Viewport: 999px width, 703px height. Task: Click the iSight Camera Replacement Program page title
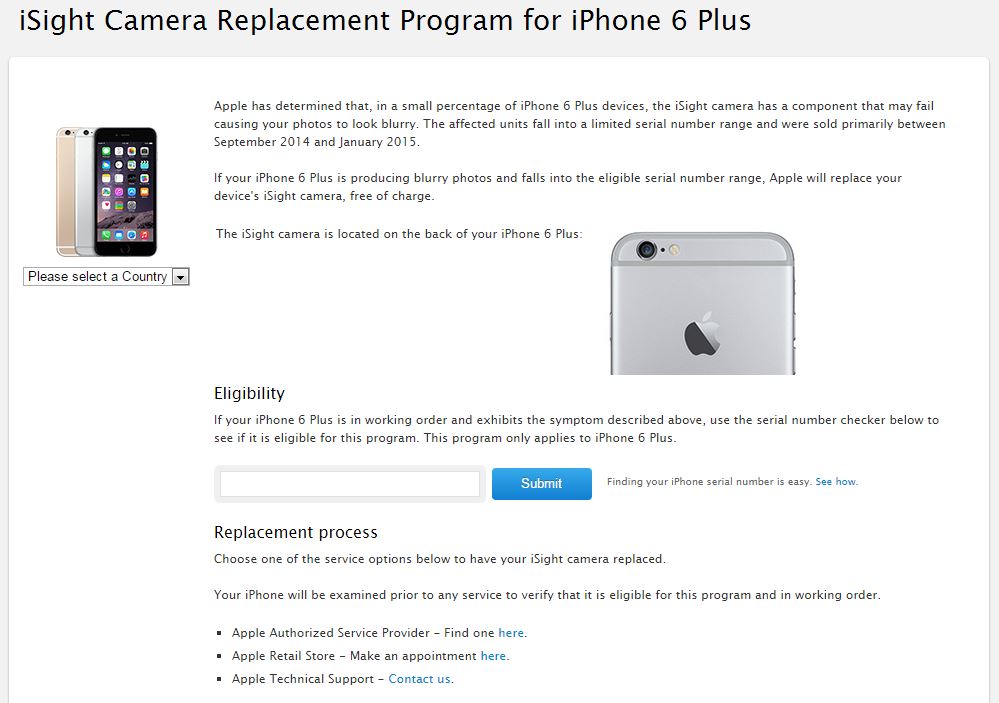[385, 20]
